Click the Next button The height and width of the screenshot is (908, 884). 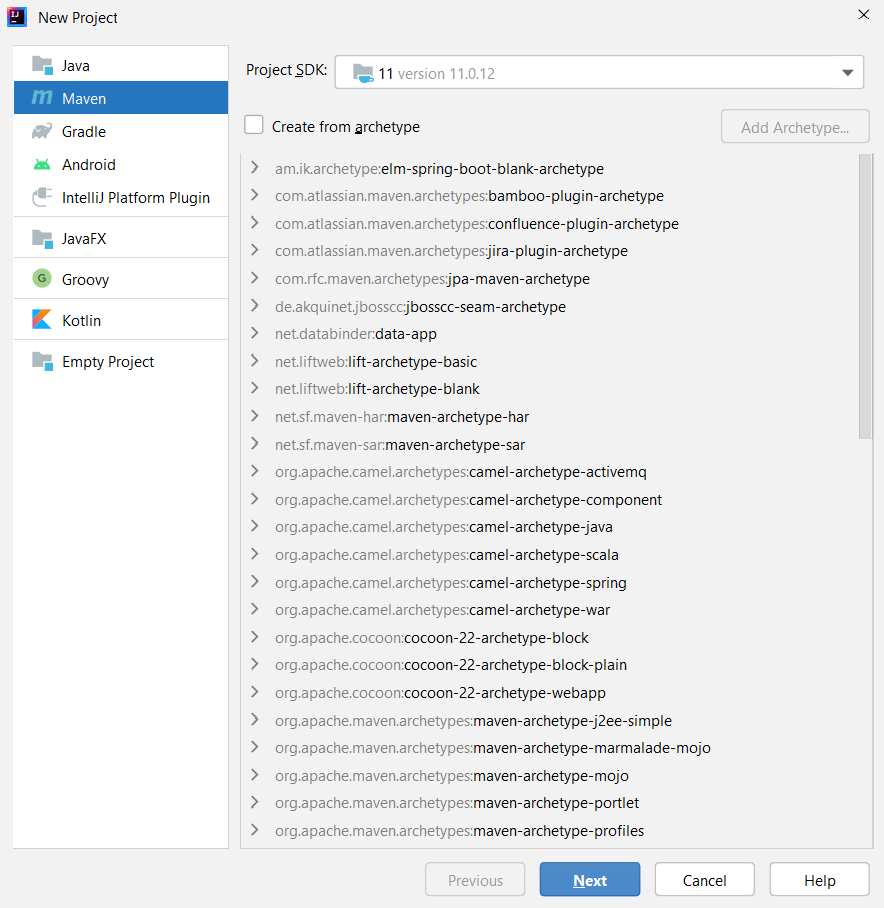589,879
